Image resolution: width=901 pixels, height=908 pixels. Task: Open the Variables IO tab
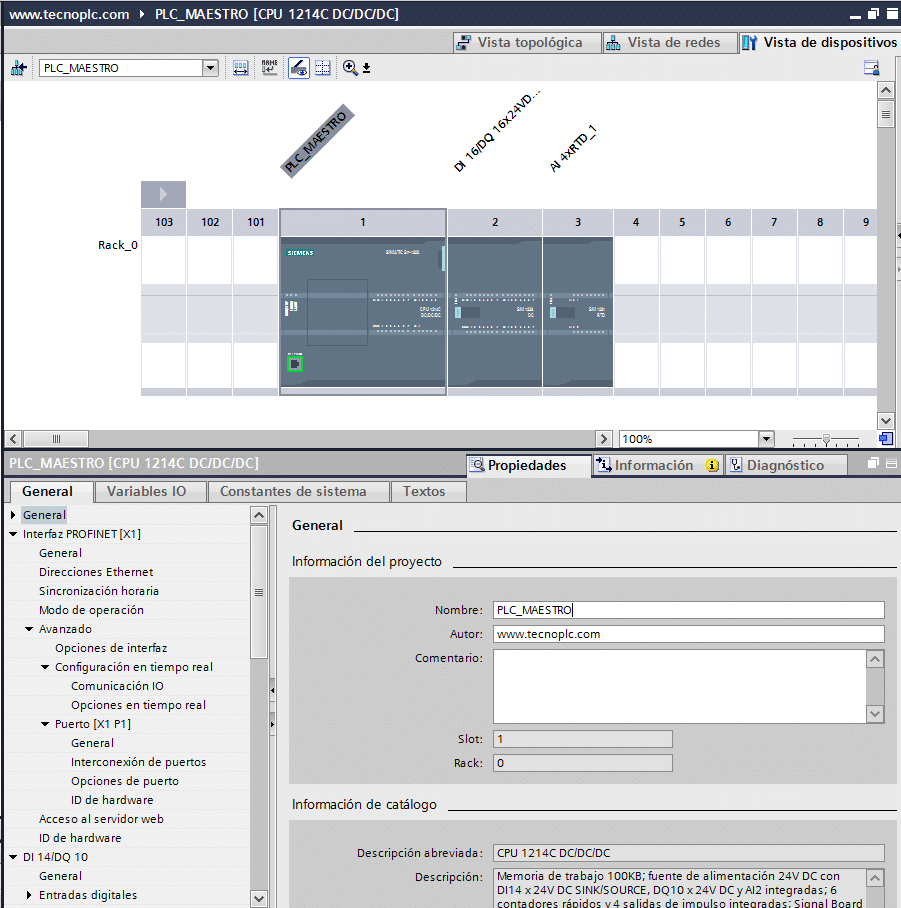click(146, 491)
